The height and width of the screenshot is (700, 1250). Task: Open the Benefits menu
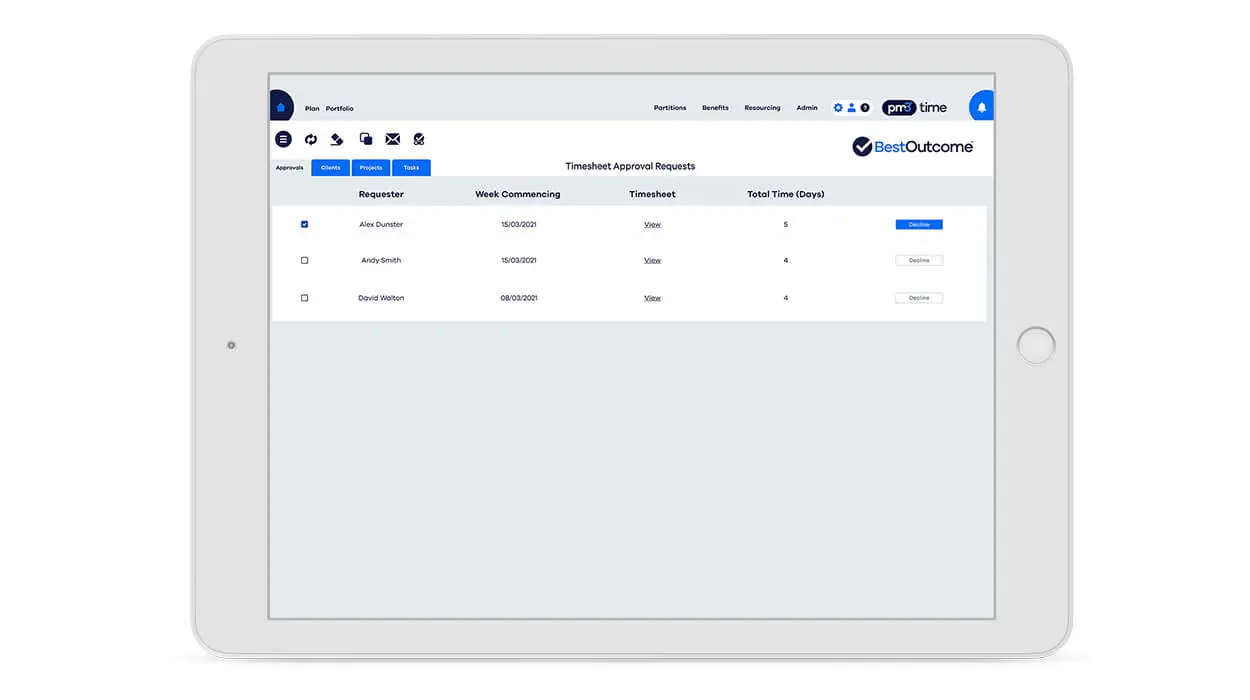click(x=715, y=107)
